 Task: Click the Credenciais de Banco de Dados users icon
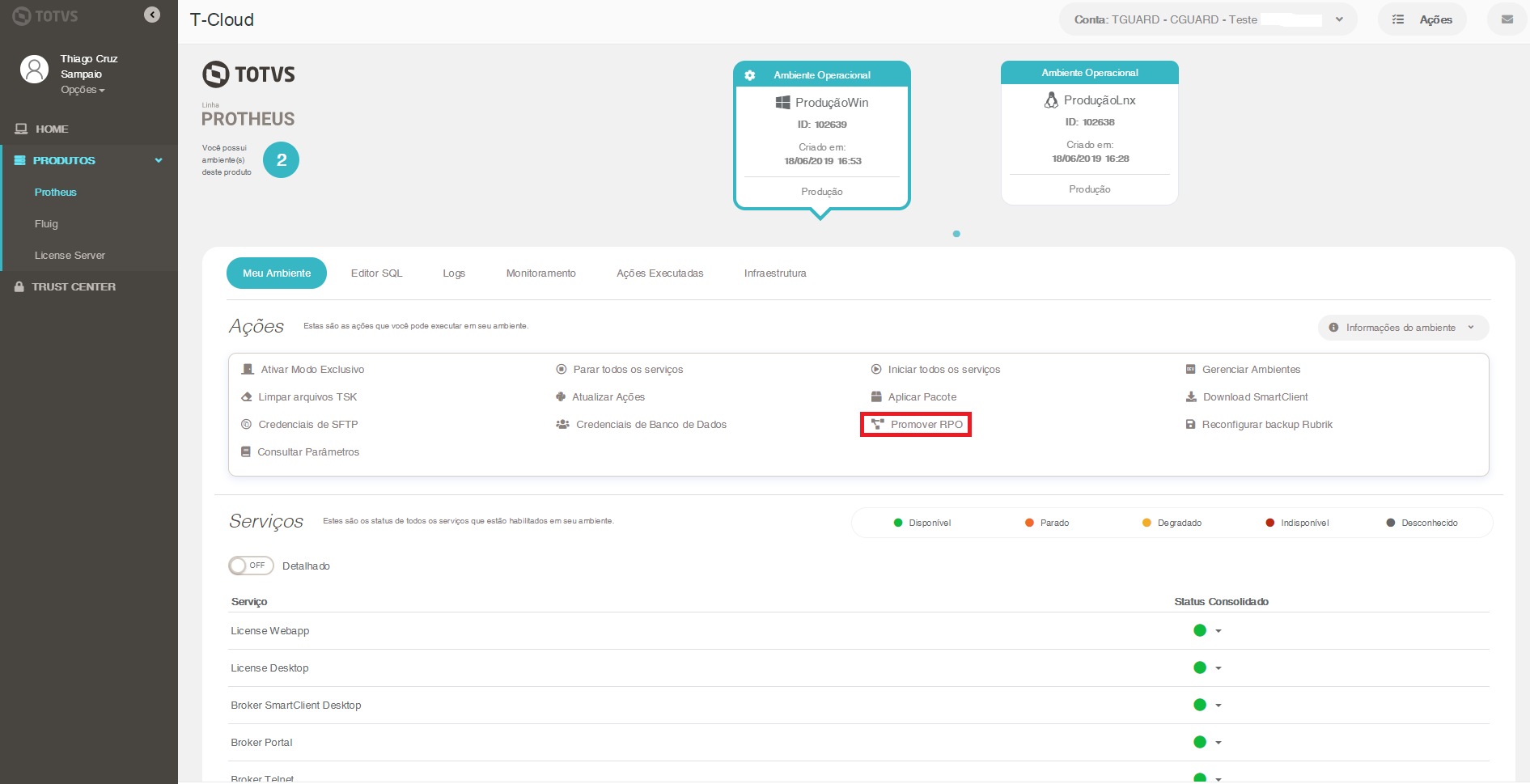coord(562,424)
